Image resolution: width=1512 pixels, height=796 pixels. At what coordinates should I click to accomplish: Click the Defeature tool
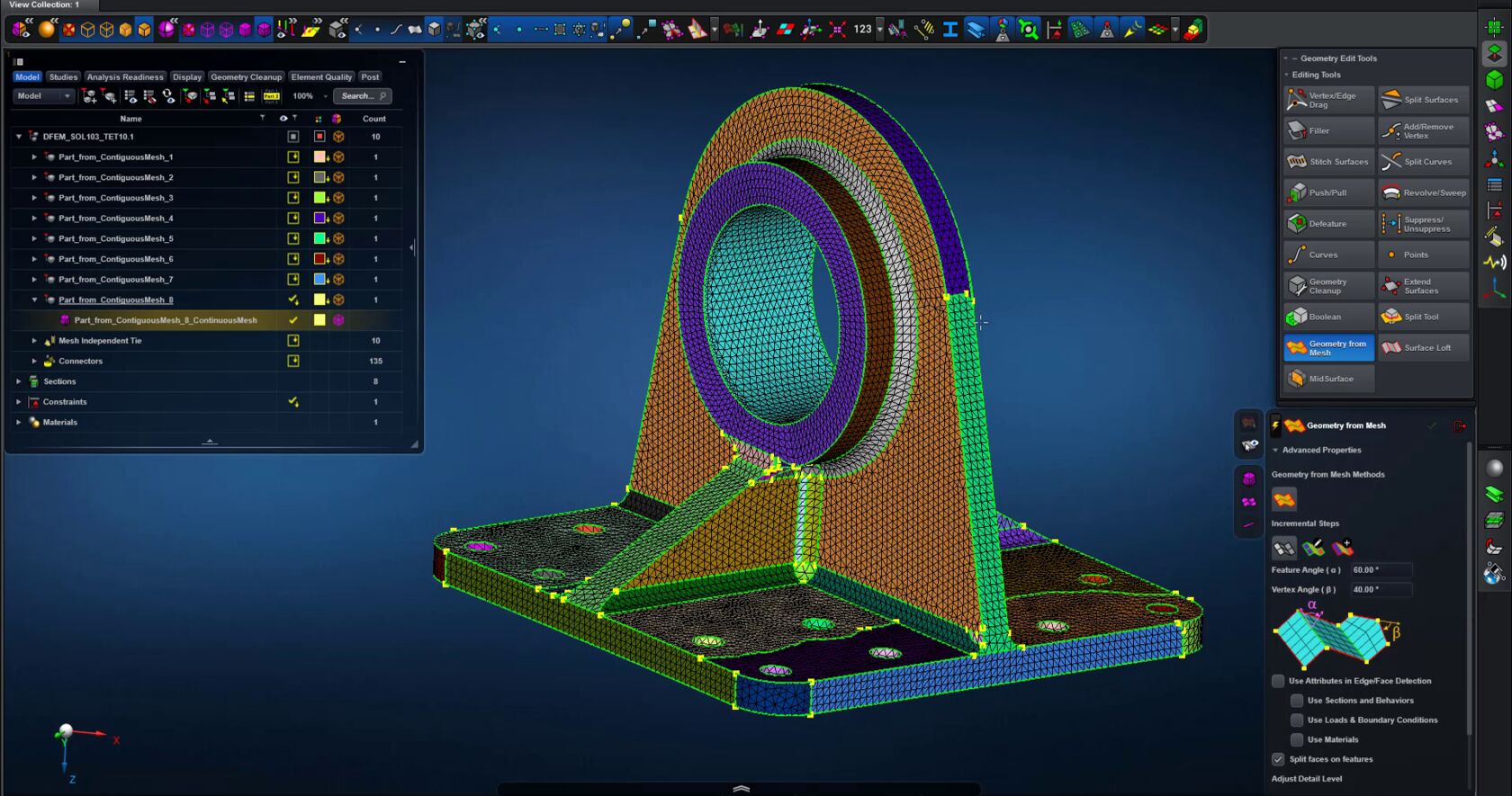click(x=1328, y=224)
